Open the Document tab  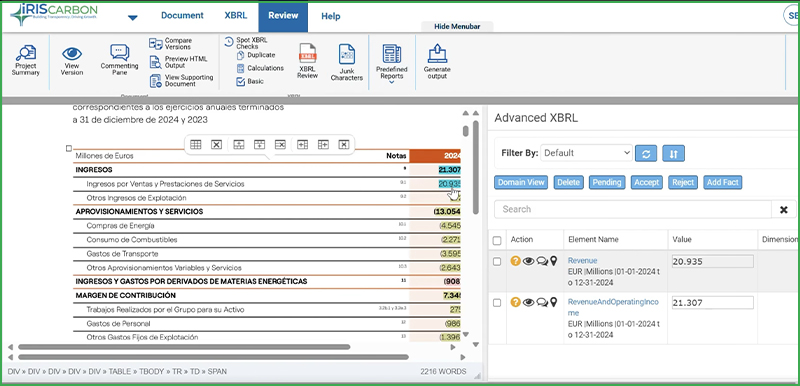tap(182, 16)
